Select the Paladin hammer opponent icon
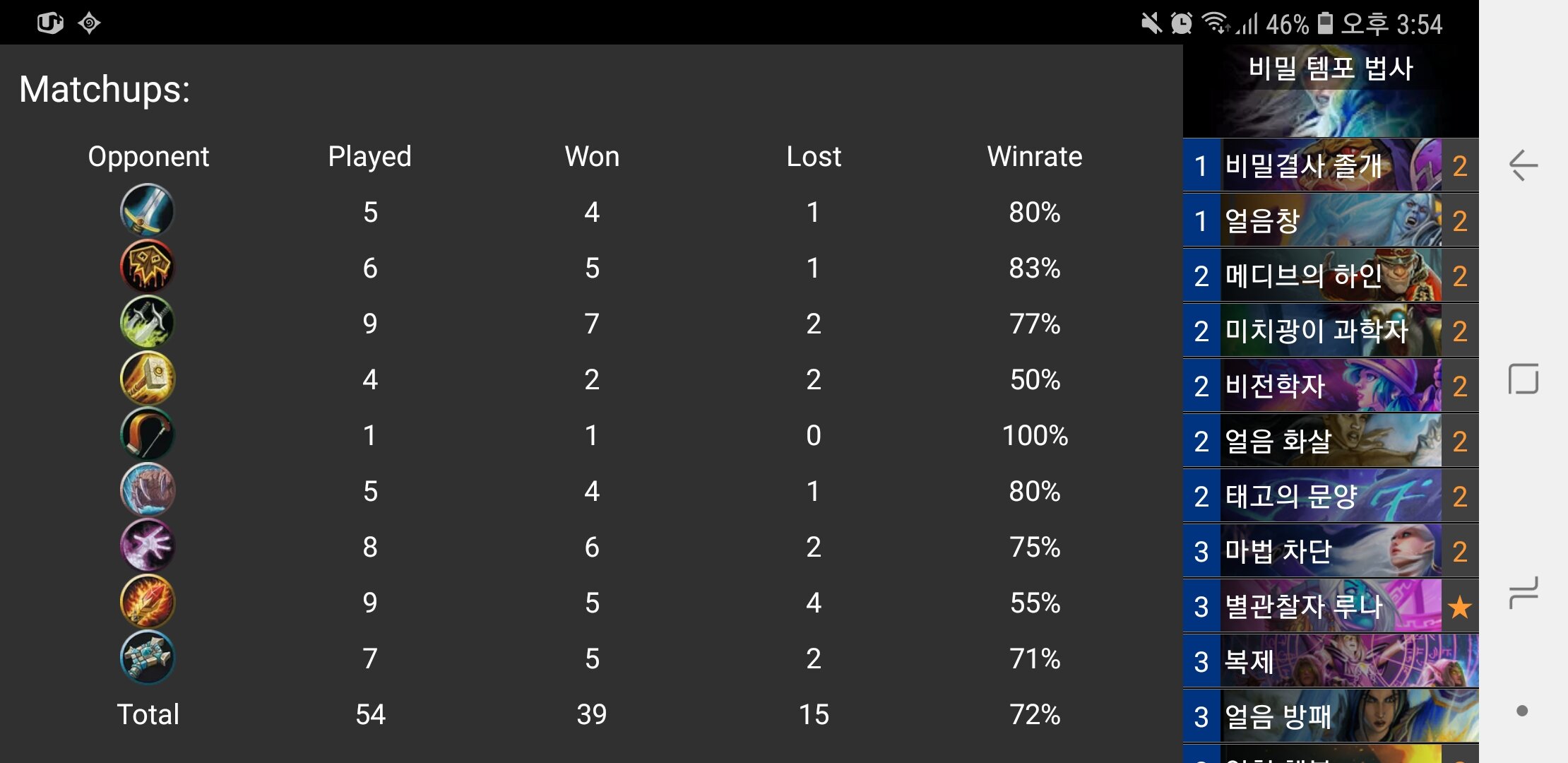 [x=147, y=378]
